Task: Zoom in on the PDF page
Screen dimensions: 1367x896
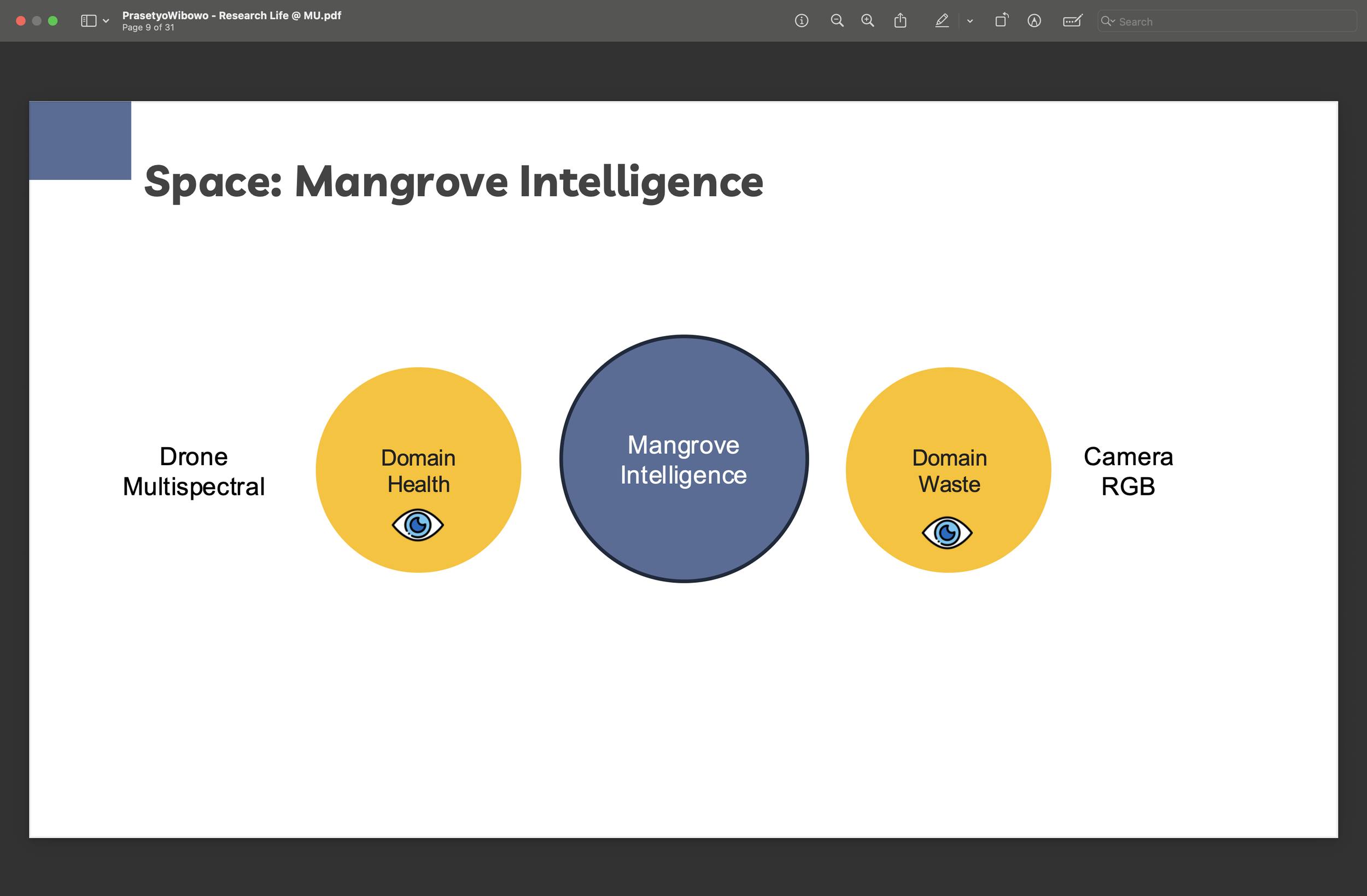Action: pyautogui.click(x=867, y=21)
